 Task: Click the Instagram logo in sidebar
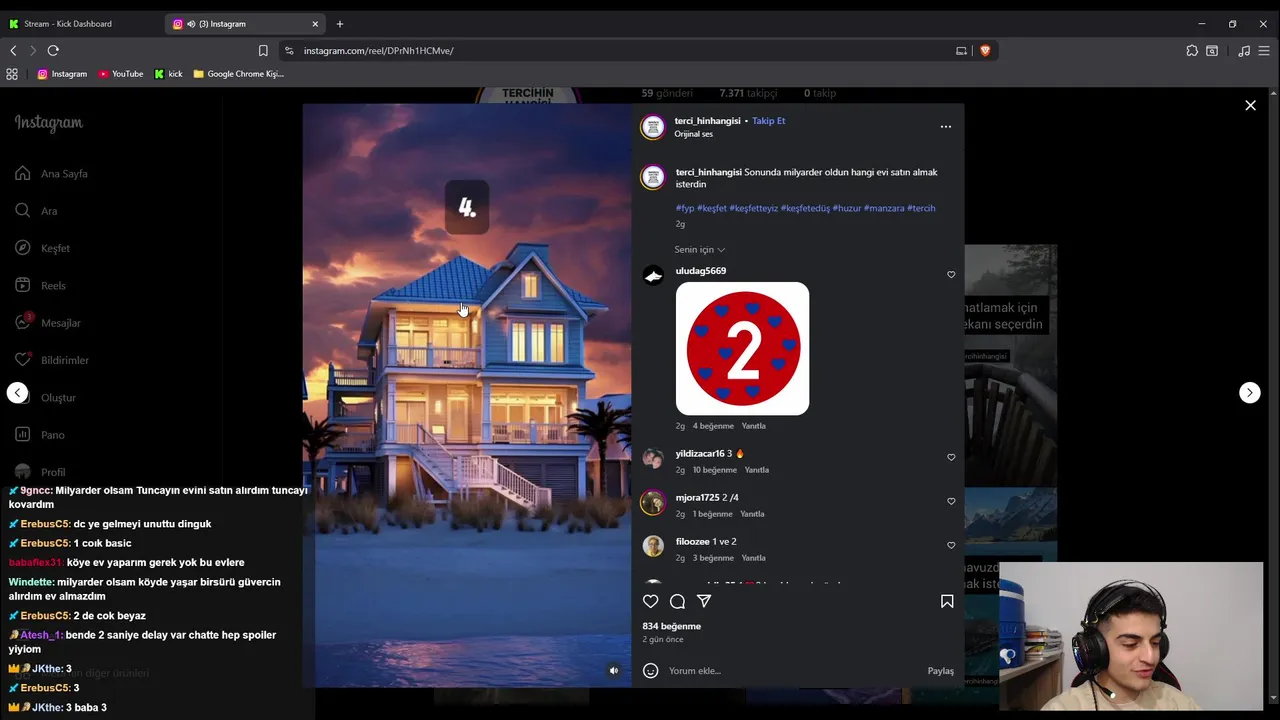tap(48, 123)
